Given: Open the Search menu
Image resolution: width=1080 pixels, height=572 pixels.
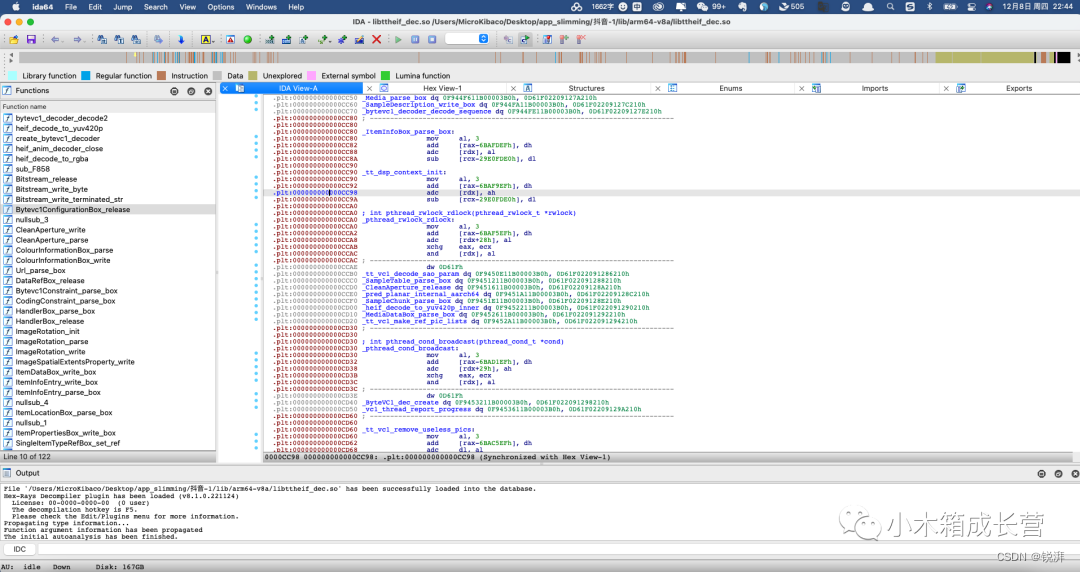Looking at the screenshot, I should 156,7.
